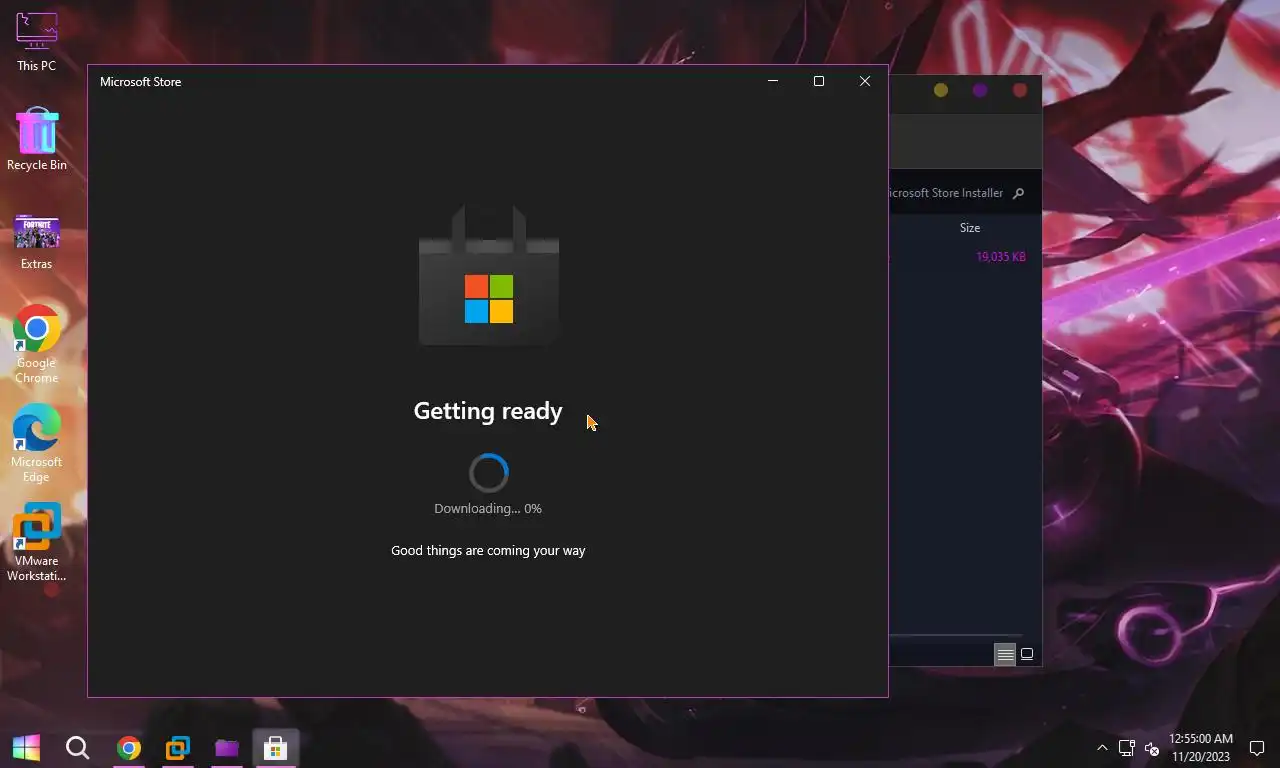Screen dimensions: 1280x768
Task: Click the Microsoft Store bag logo
Action: 489,277
